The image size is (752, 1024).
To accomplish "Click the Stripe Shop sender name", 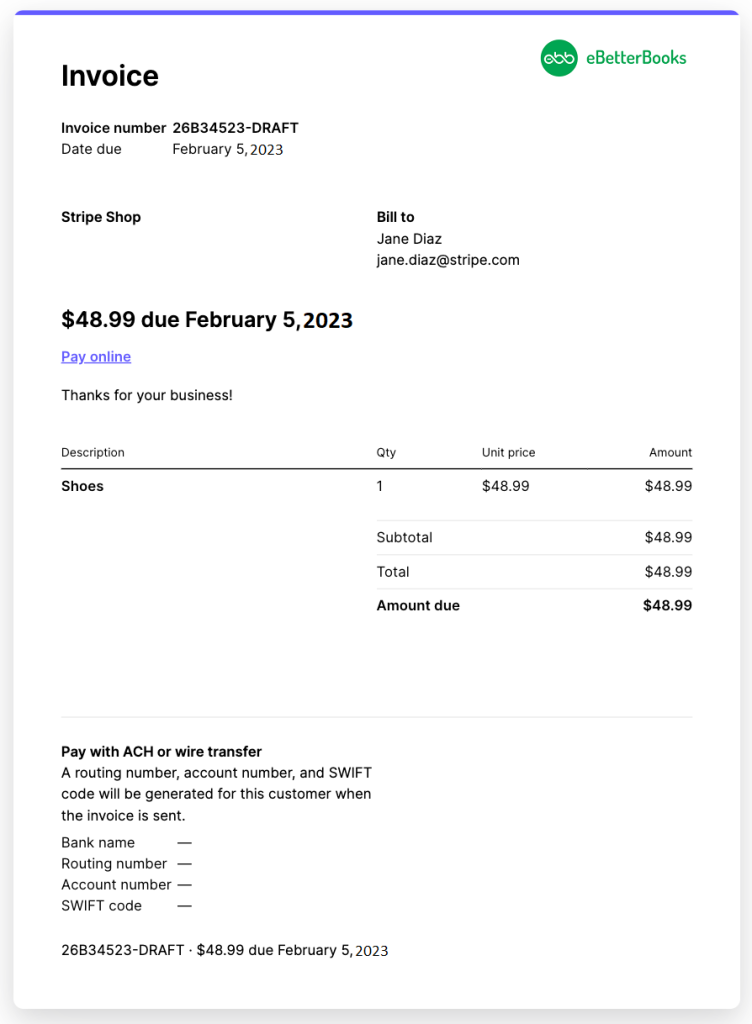I will tap(101, 217).
